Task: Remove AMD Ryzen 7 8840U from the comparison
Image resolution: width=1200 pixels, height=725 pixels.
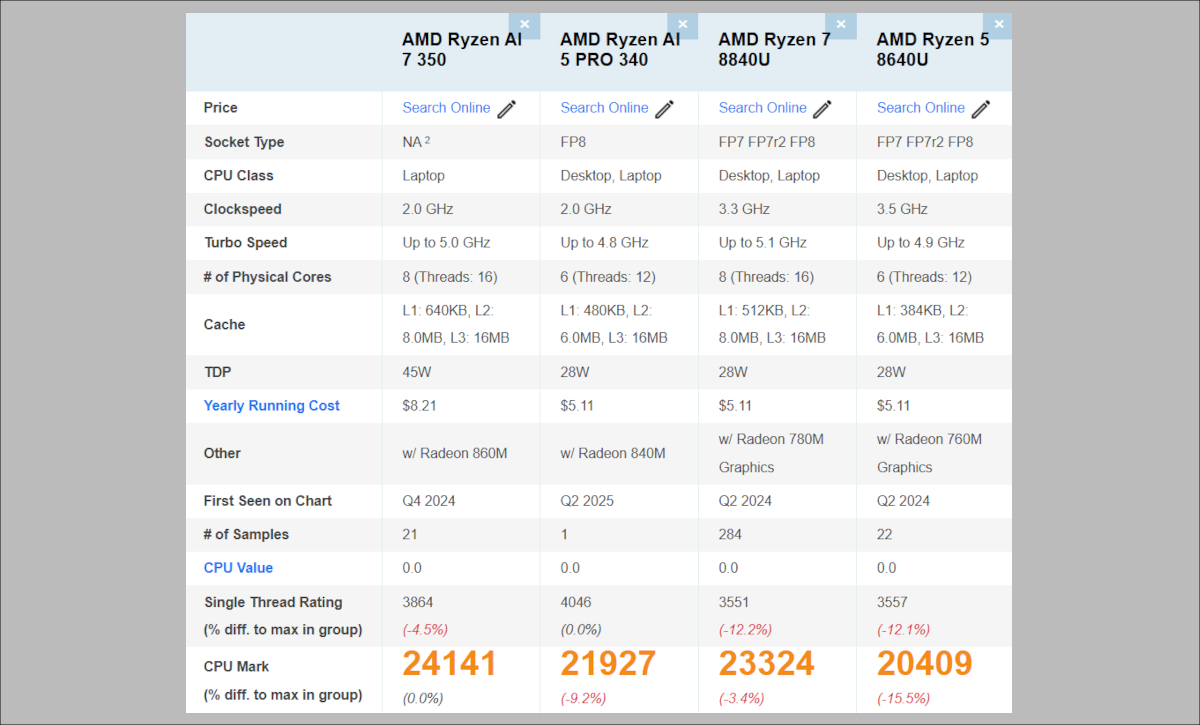Action: pos(840,24)
